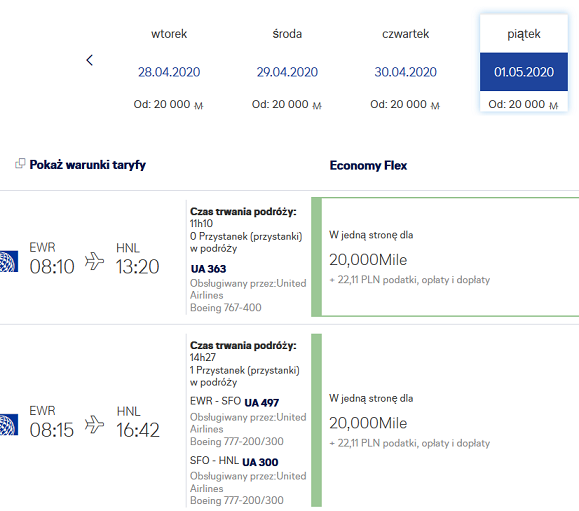Open flight details for UA 497
The width and height of the screenshot is (579, 511).
(262, 402)
